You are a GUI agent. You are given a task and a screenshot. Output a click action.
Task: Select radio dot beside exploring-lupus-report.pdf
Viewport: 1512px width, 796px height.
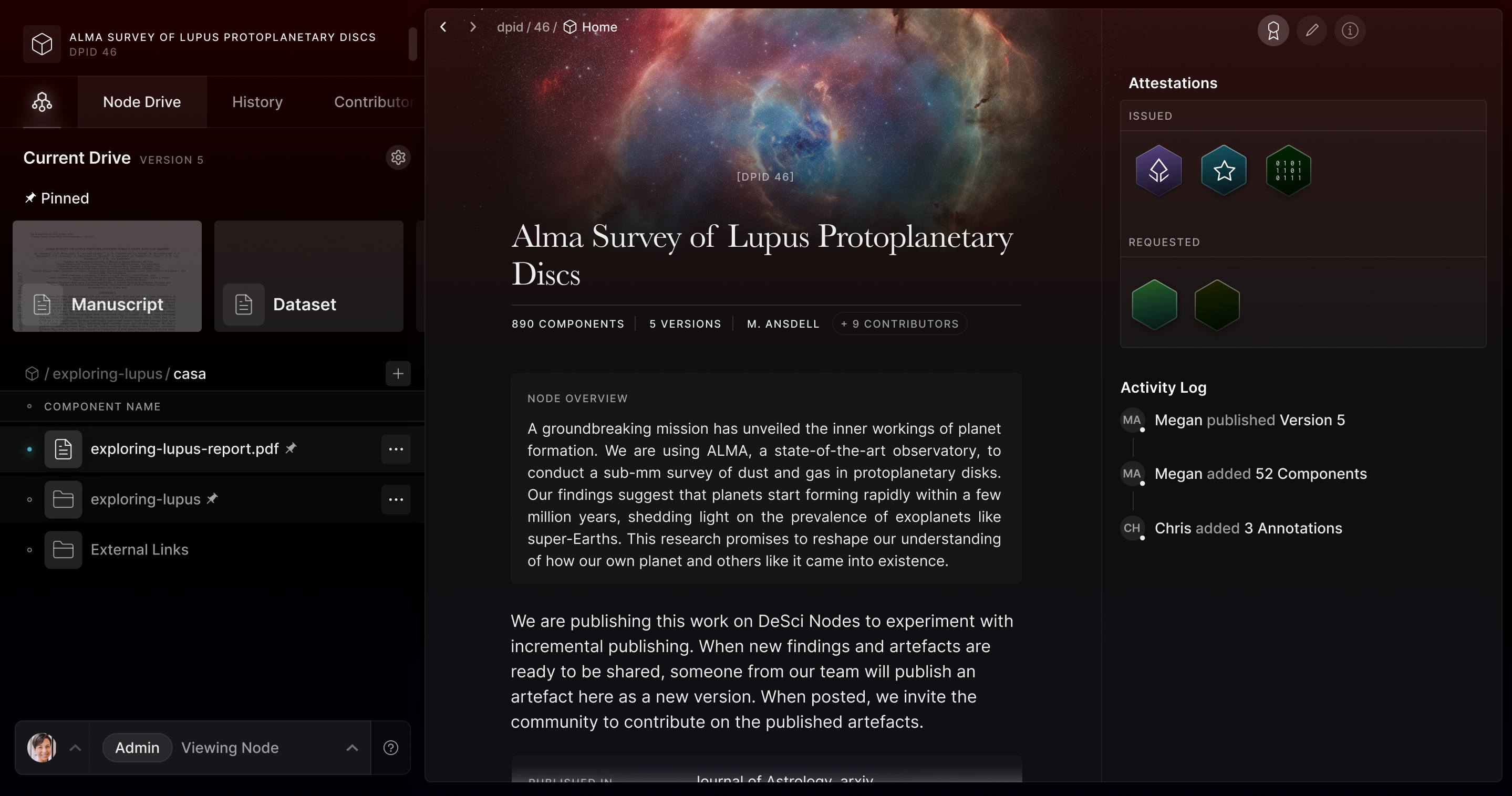click(29, 449)
